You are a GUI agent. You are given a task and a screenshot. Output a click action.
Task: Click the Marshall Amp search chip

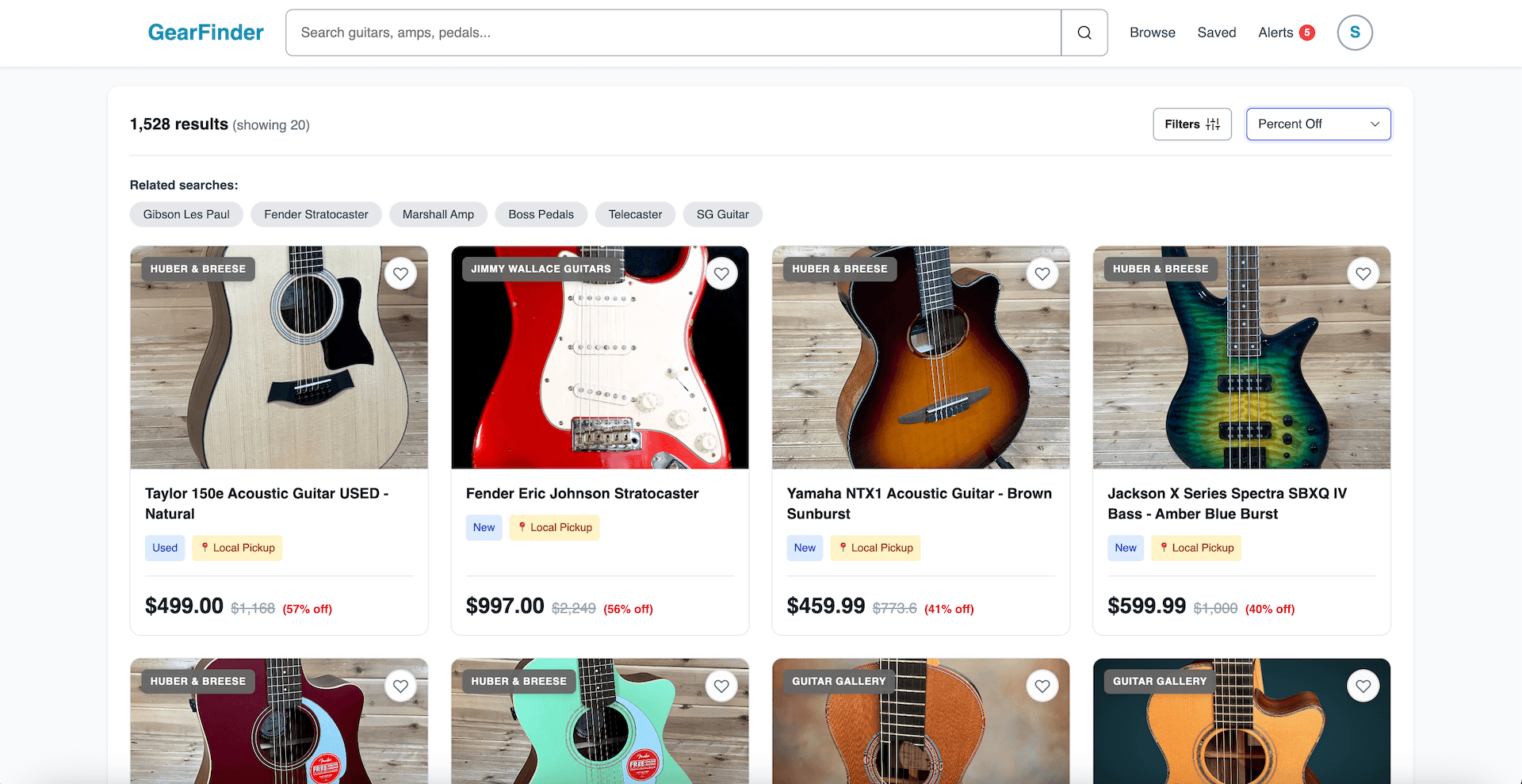[438, 214]
